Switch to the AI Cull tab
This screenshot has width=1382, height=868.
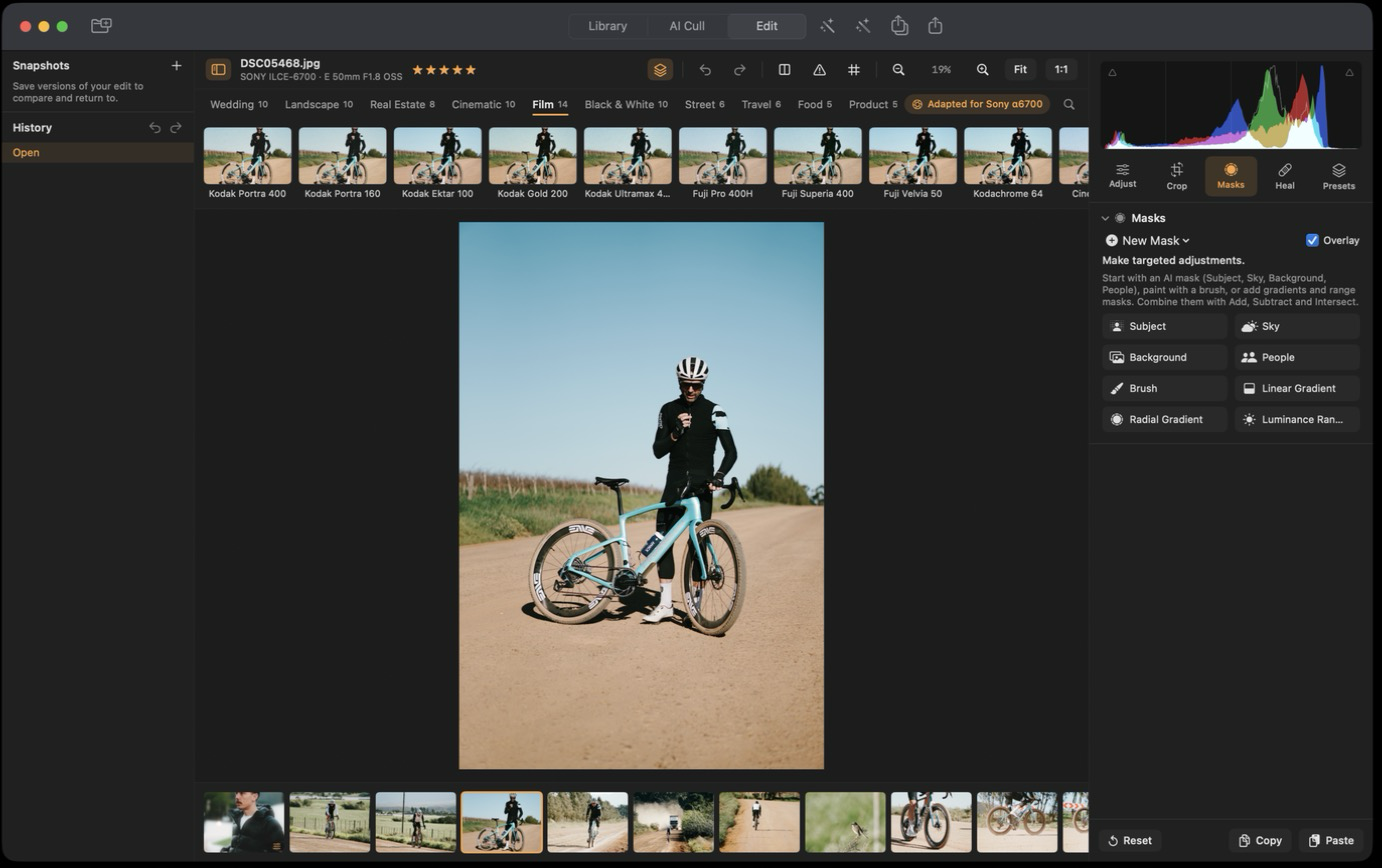687,26
